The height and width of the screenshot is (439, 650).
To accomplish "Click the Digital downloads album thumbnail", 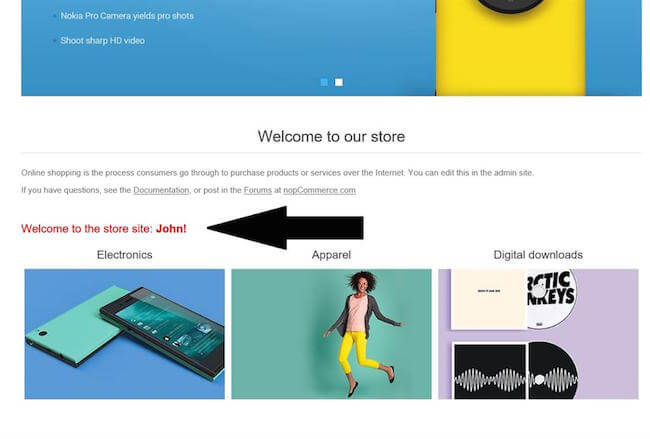I will point(538,334).
